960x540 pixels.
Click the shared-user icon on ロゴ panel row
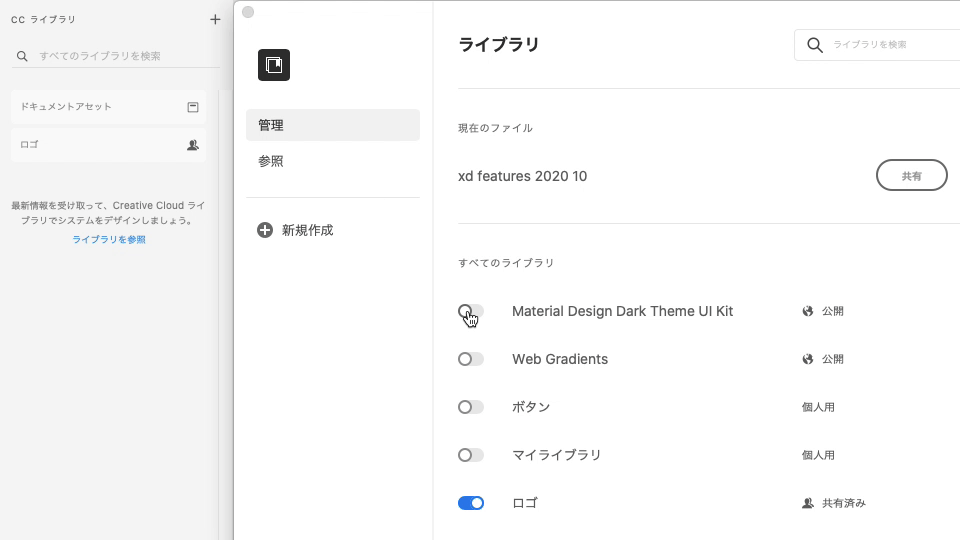click(x=193, y=145)
